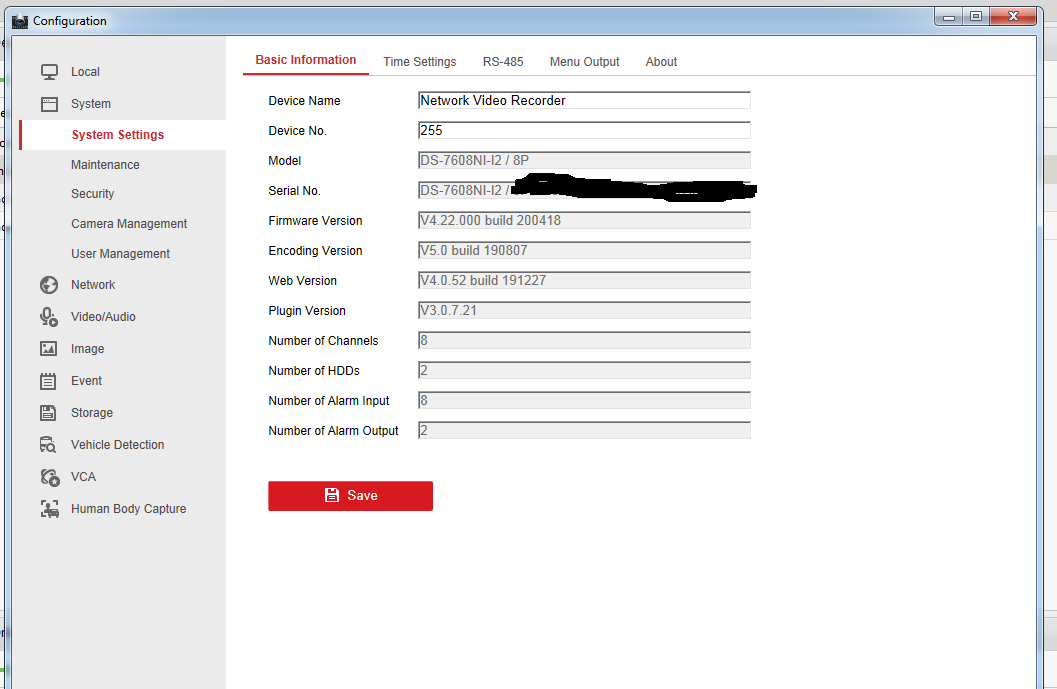Go to the Menu Output tab

coord(584,62)
